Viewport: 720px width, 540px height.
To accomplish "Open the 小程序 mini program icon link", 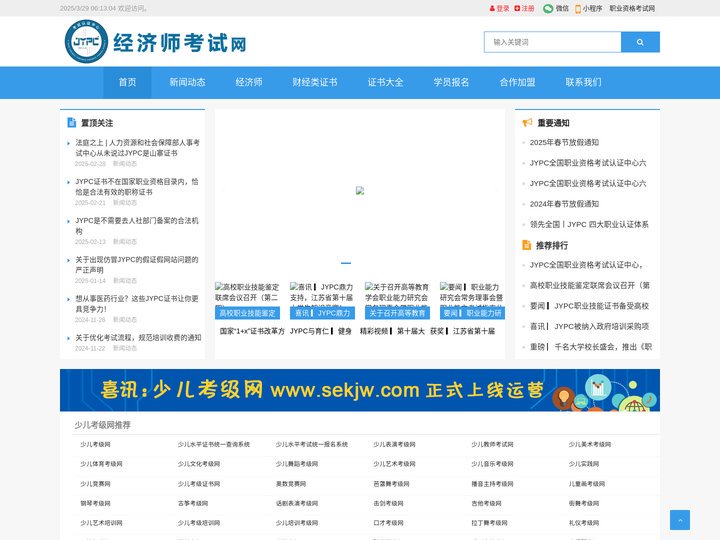I will coord(589,8).
